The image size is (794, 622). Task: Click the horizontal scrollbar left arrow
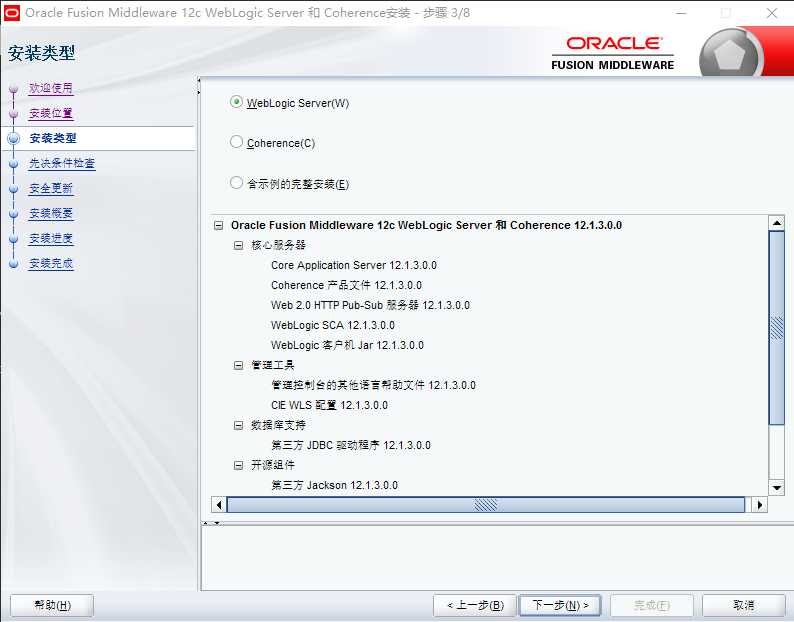(219, 505)
